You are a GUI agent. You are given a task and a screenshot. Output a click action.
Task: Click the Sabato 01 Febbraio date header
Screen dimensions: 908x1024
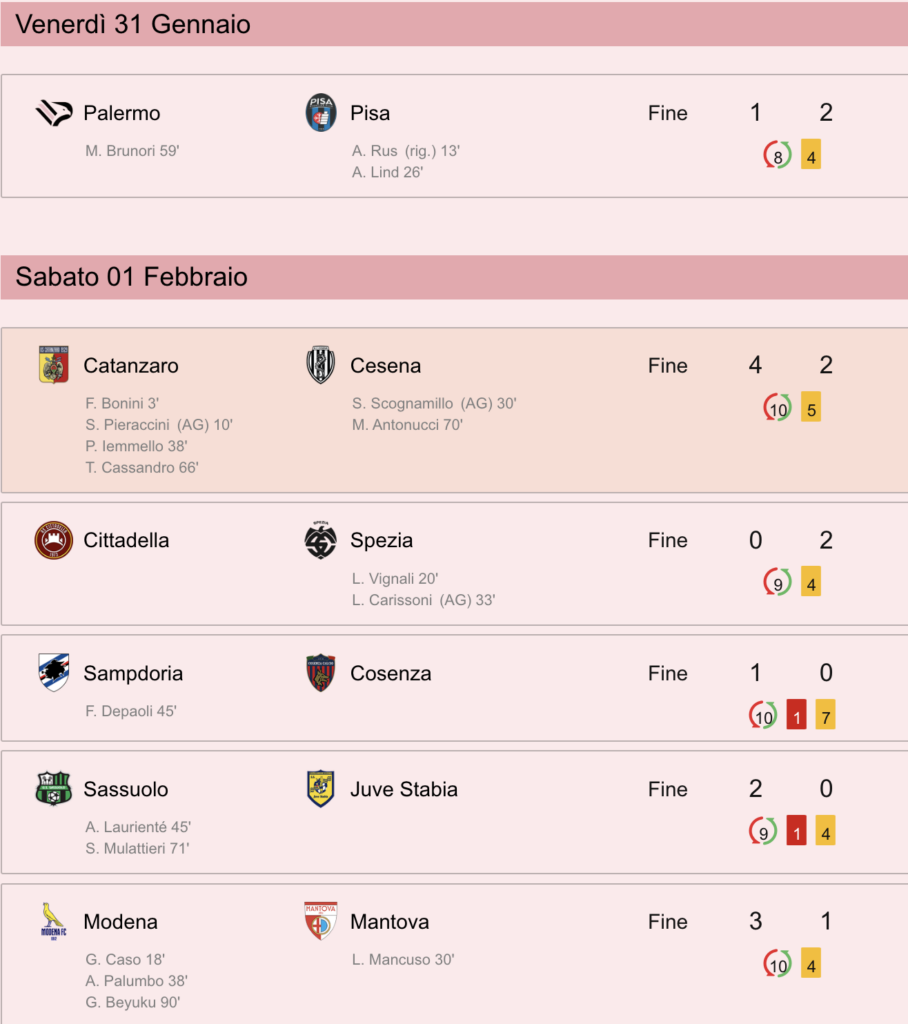(454, 277)
